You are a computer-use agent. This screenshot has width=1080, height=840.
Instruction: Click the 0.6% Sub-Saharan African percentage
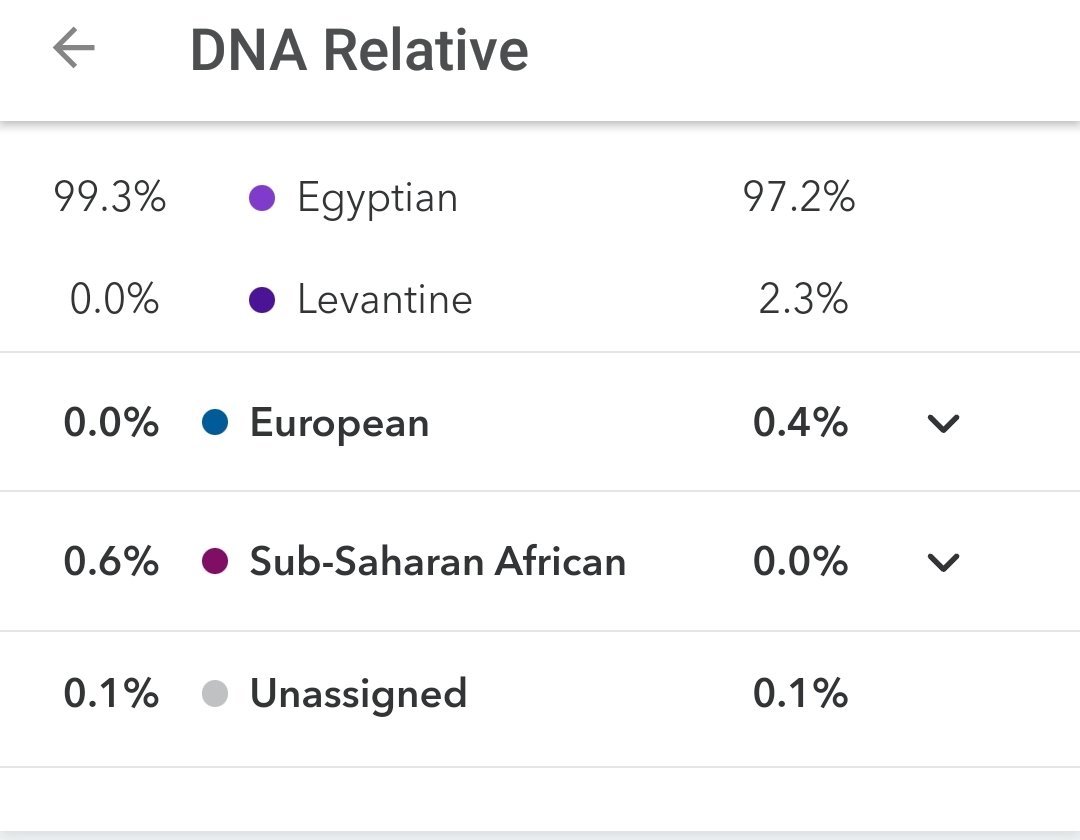[111, 562]
